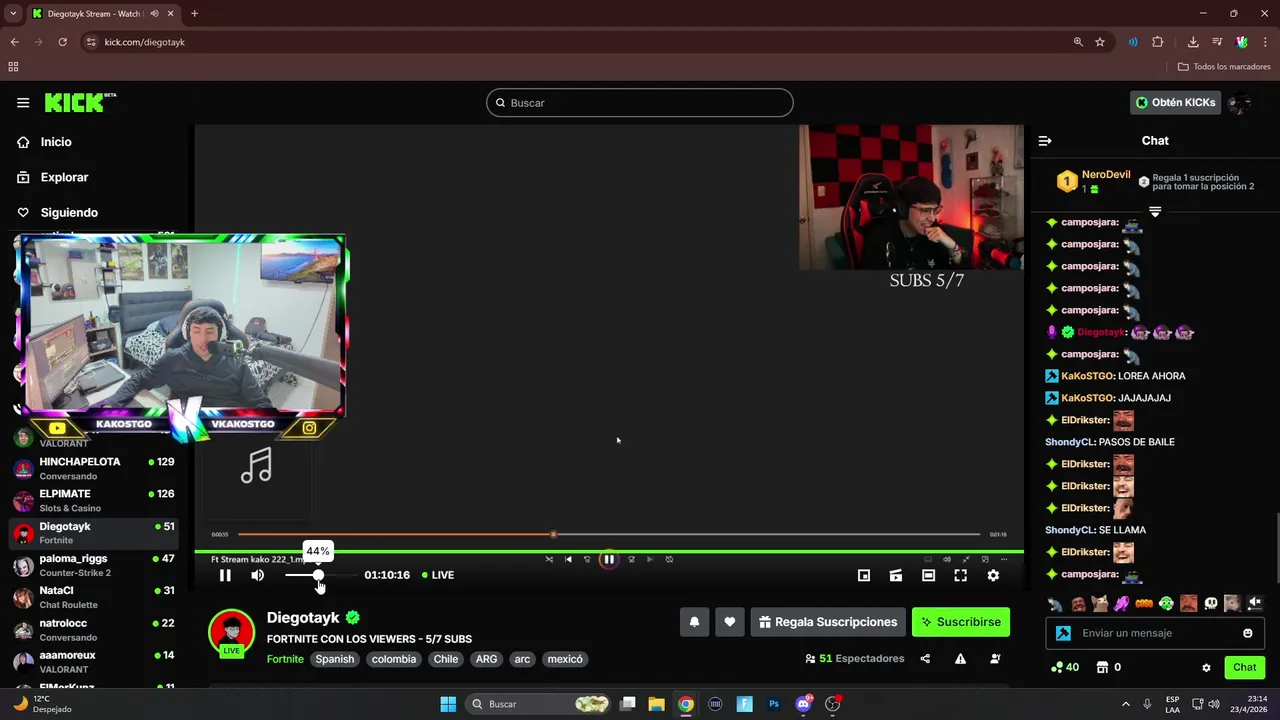Viewport: 1280px width, 720px height.
Task: Open chat settings gear
Action: 1206,667
